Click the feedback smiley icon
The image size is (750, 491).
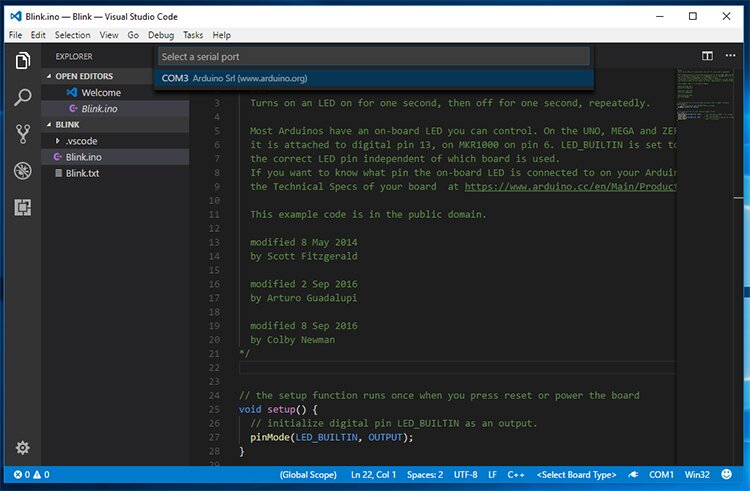pos(726,474)
